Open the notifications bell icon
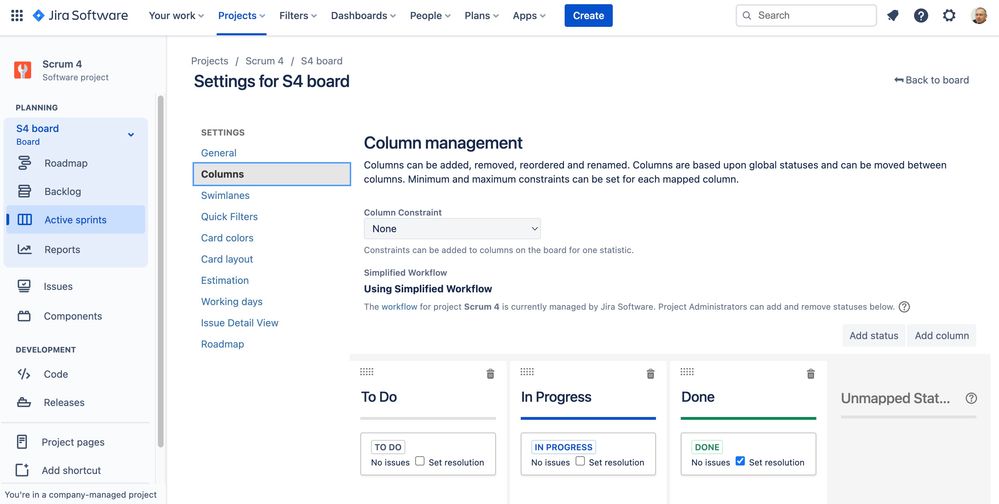The width and height of the screenshot is (999, 504). coord(893,15)
